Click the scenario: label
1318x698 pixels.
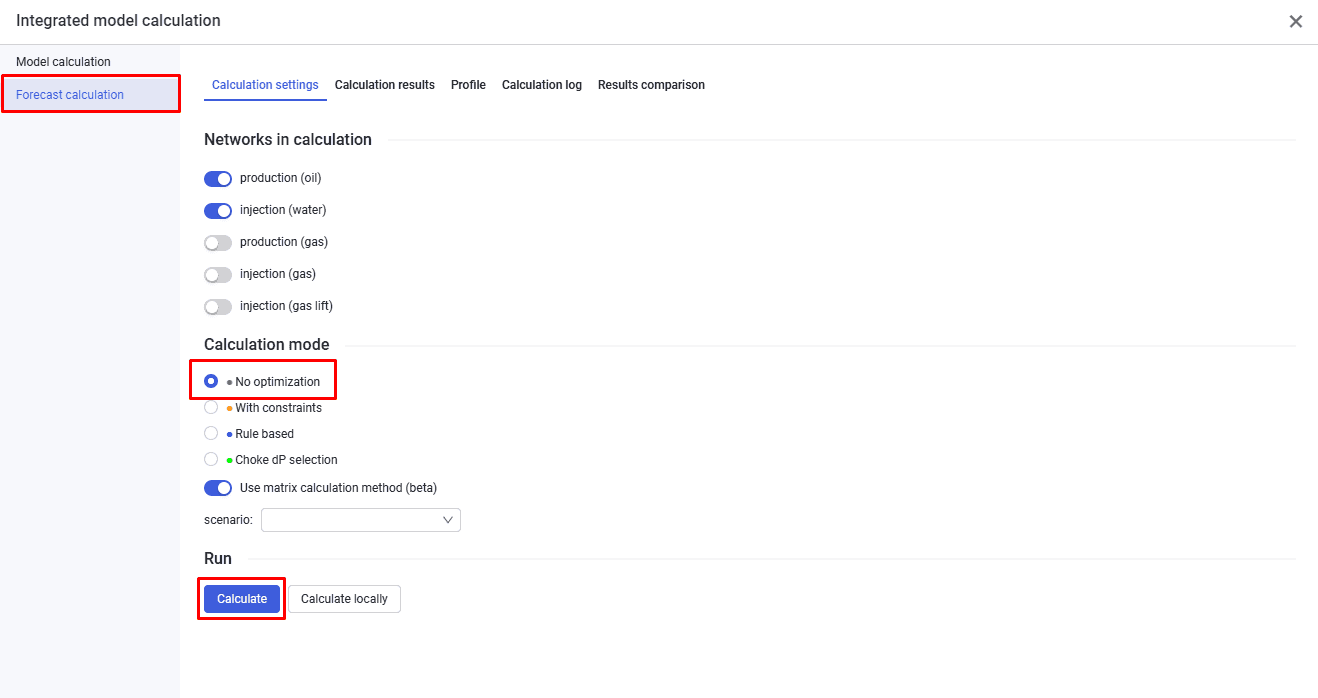(228, 520)
